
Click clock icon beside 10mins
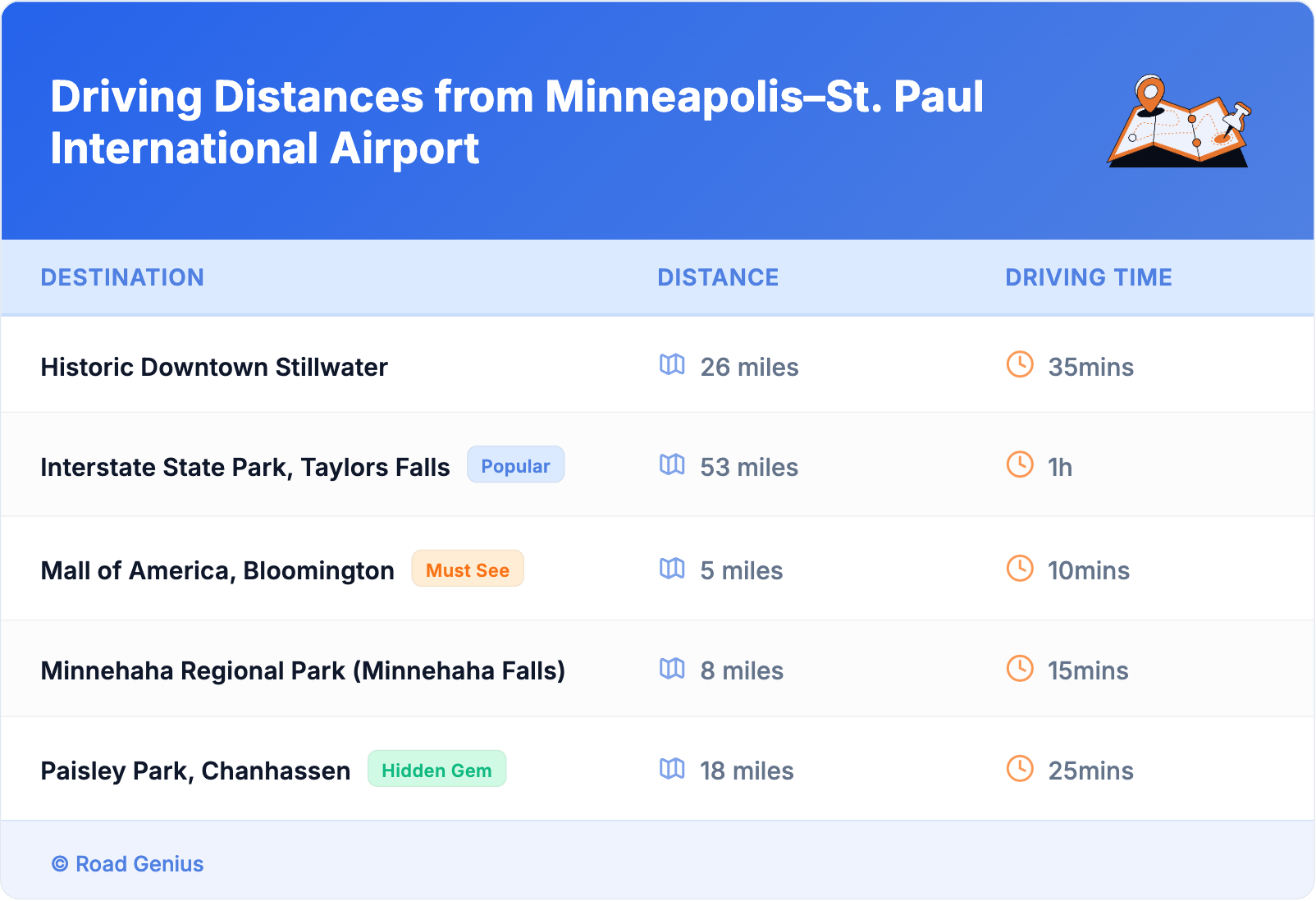[1020, 568]
